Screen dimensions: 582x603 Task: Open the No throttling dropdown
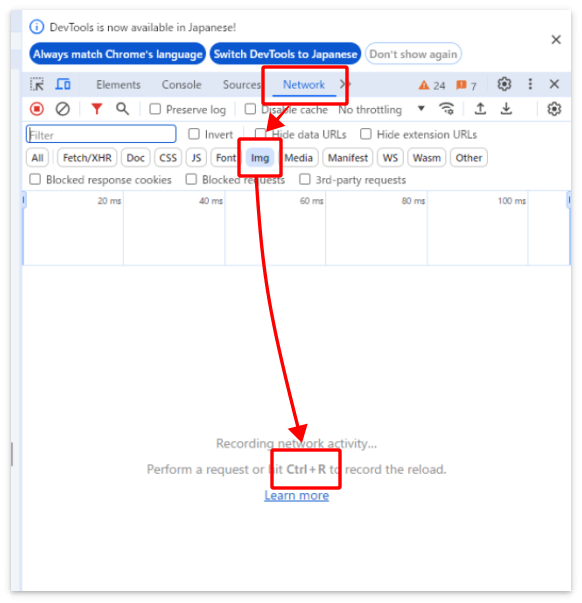pyautogui.click(x=382, y=110)
